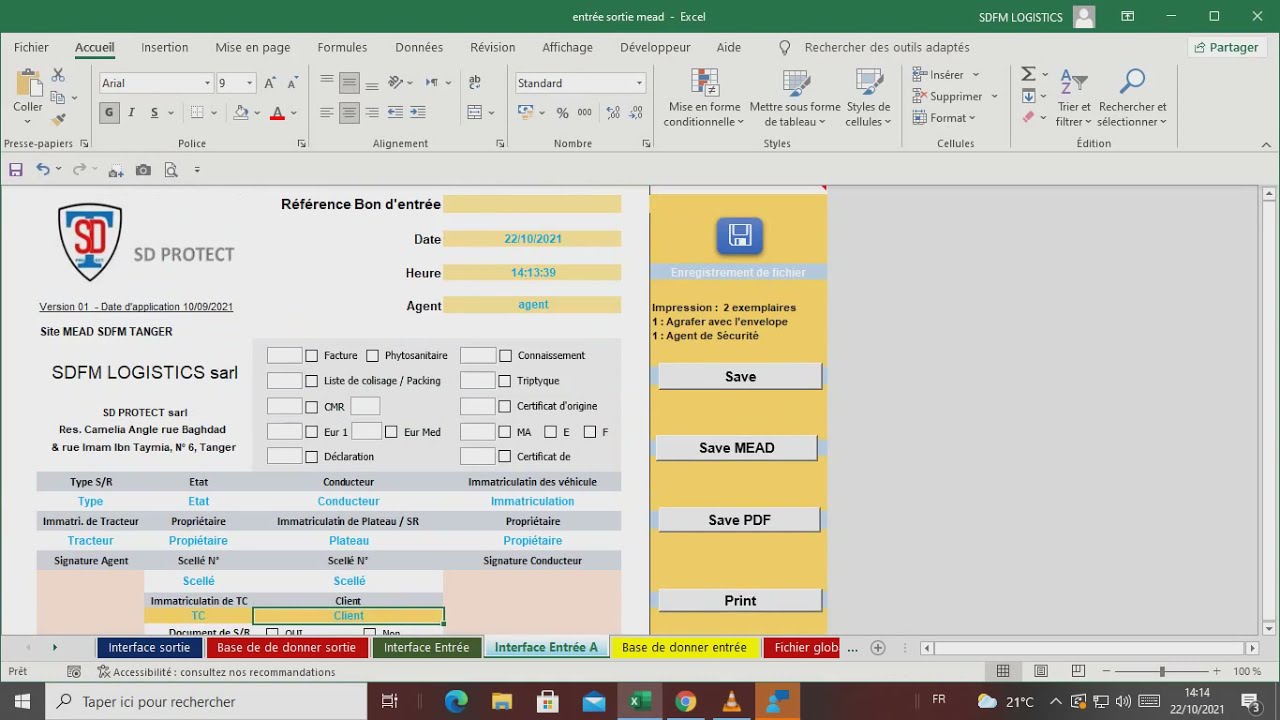Click the Print button on the form
Image resolution: width=1280 pixels, height=720 pixels.
point(740,600)
